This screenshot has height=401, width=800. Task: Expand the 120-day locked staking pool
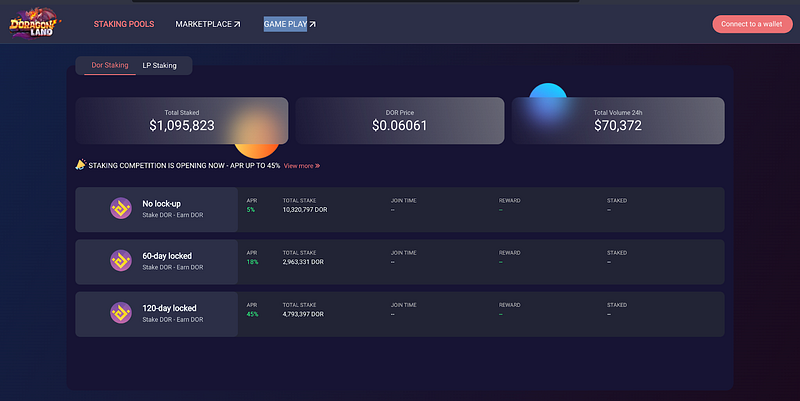tap(399, 314)
